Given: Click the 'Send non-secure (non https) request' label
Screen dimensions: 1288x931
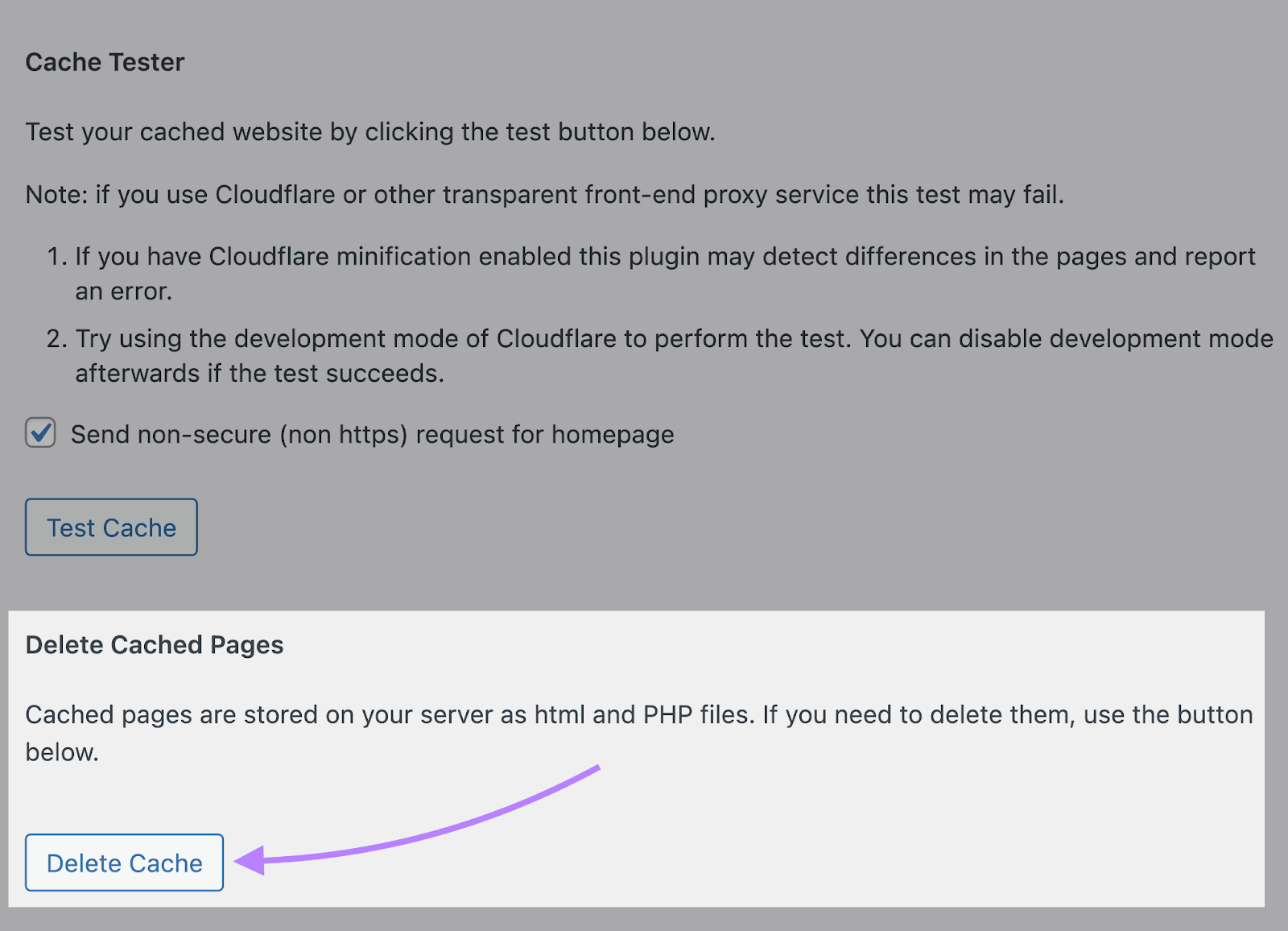Looking at the screenshot, I should (x=372, y=435).
